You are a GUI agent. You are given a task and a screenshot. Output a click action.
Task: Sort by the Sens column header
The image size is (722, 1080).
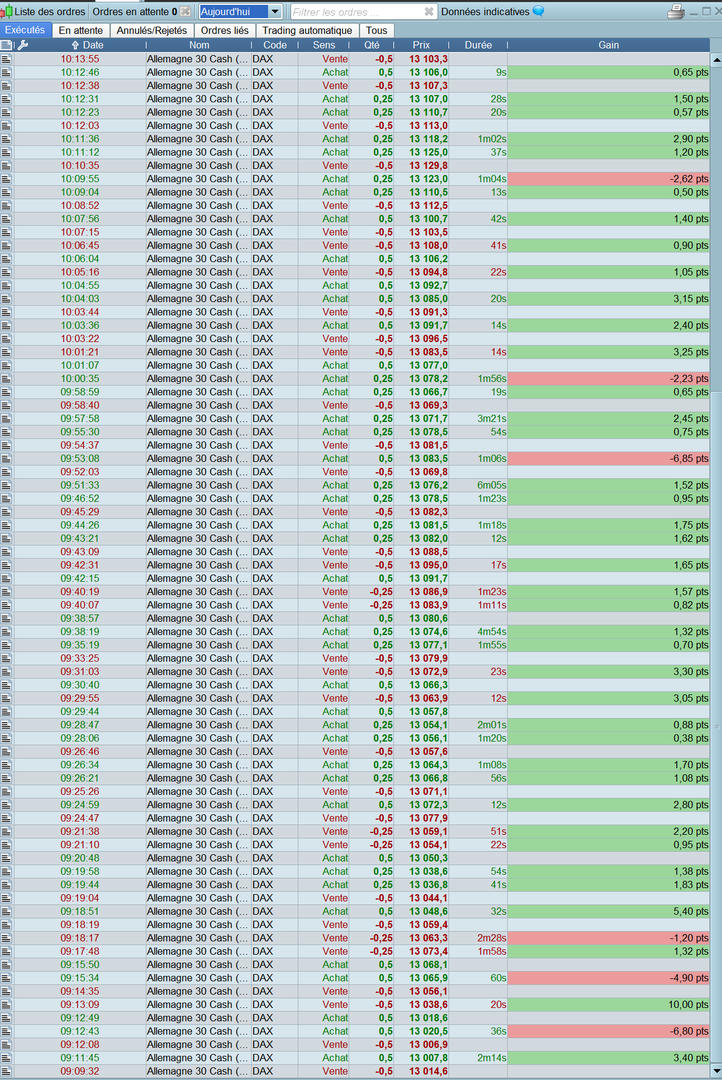point(324,45)
